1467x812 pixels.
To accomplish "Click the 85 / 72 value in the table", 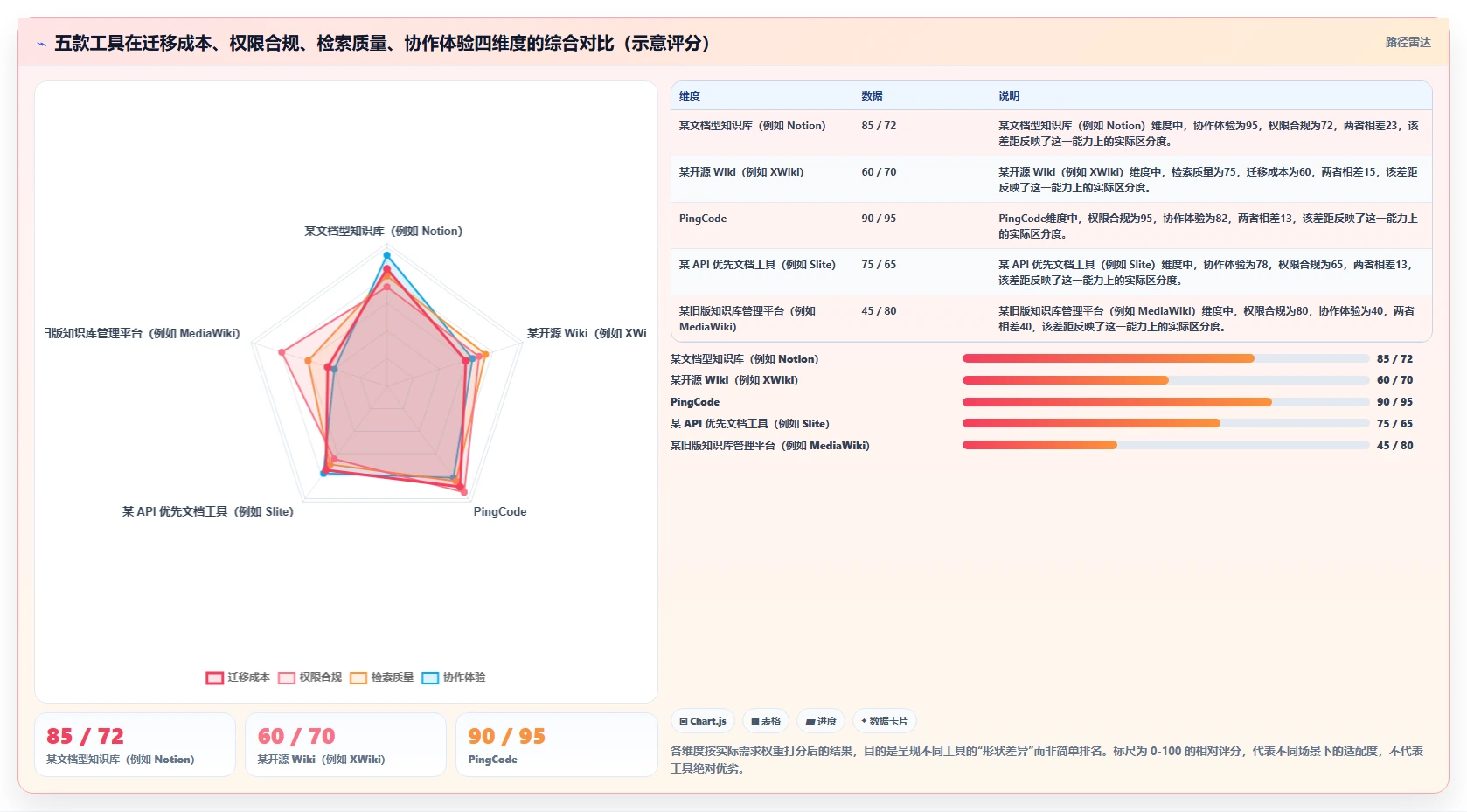I will pyautogui.click(x=879, y=126).
